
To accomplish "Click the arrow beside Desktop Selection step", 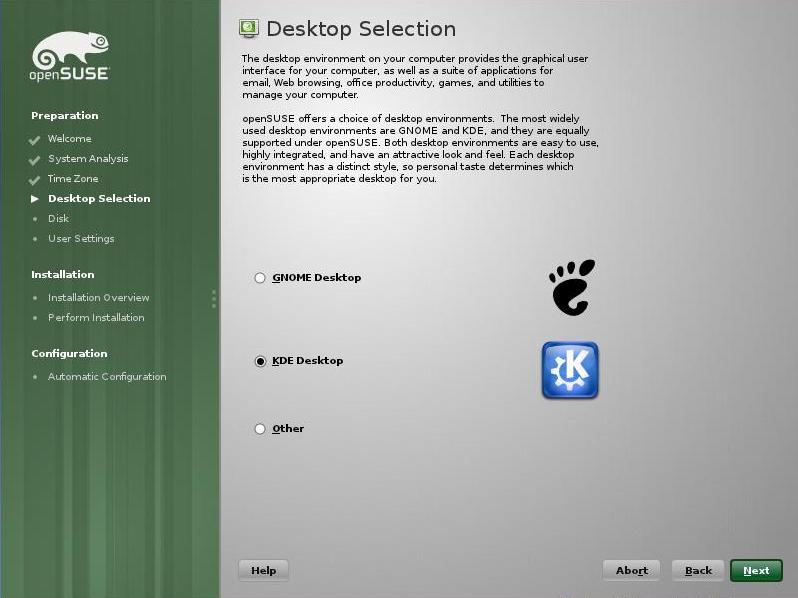I will point(35,198).
